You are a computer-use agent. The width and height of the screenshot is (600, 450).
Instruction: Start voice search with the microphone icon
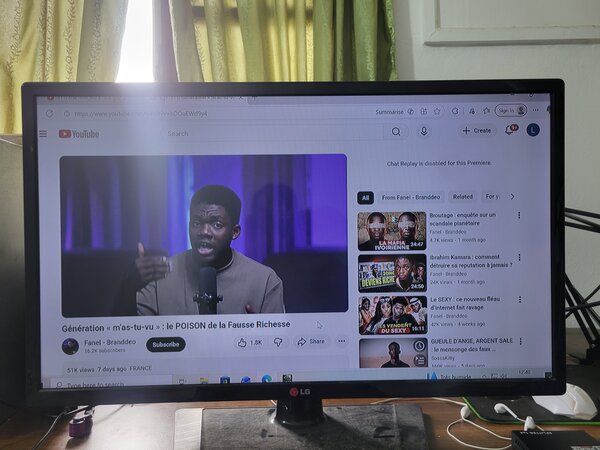click(x=424, y=131)
